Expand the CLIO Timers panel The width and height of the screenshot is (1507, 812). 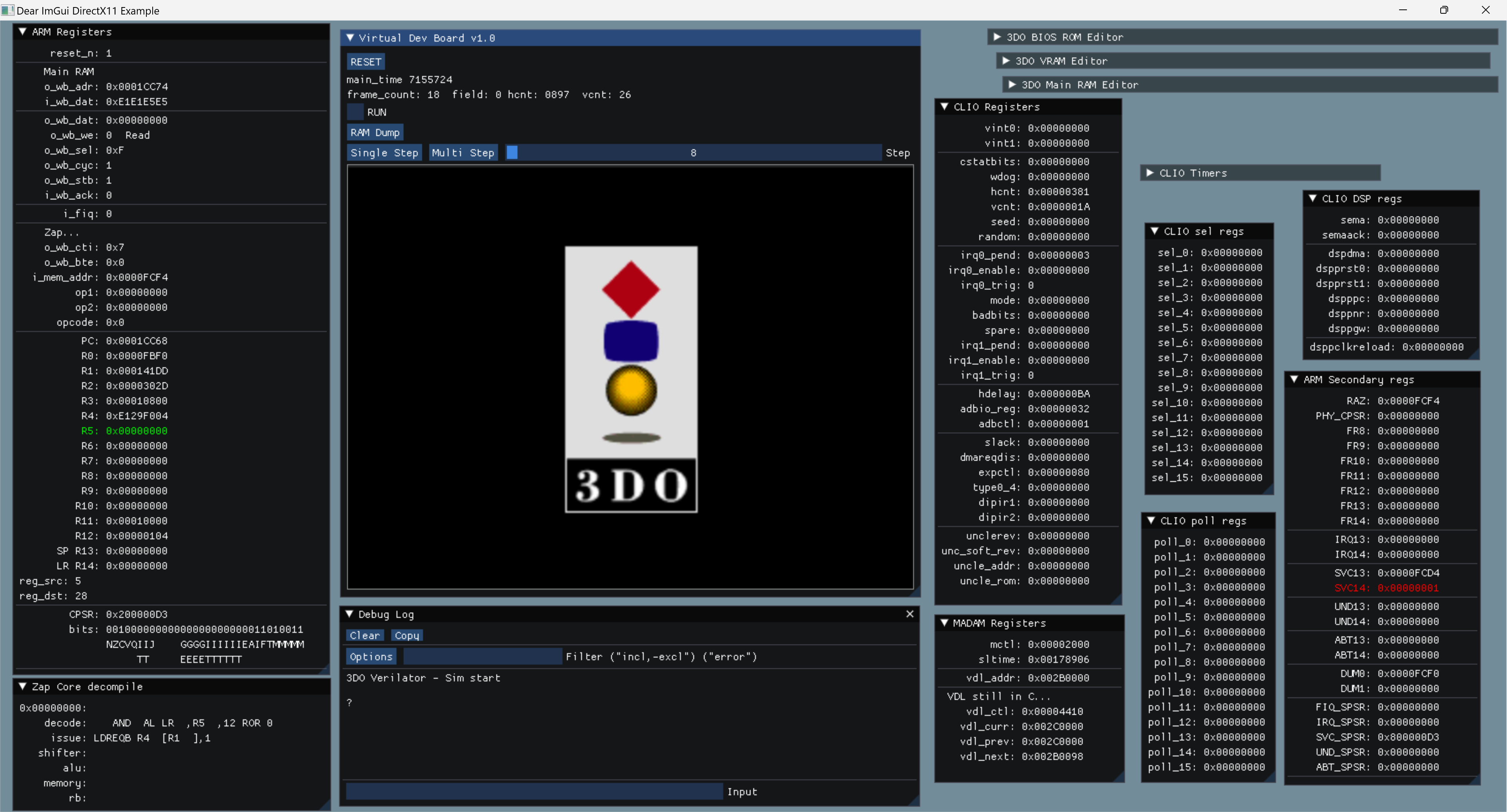pos(1149,173)
